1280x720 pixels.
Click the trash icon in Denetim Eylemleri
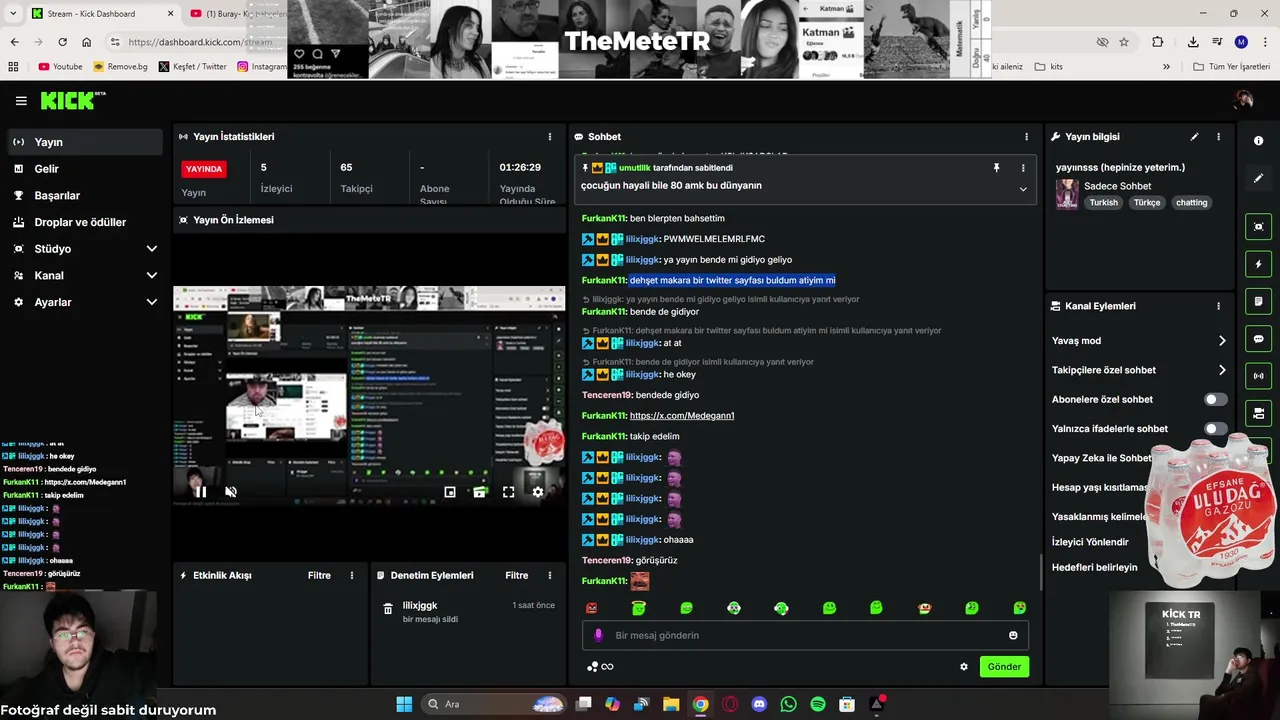[x=388, y=609]
